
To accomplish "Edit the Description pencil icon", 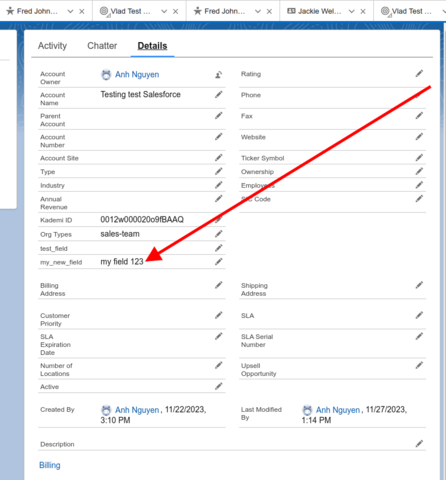I will pyautogui.click(x=419, y=444).
